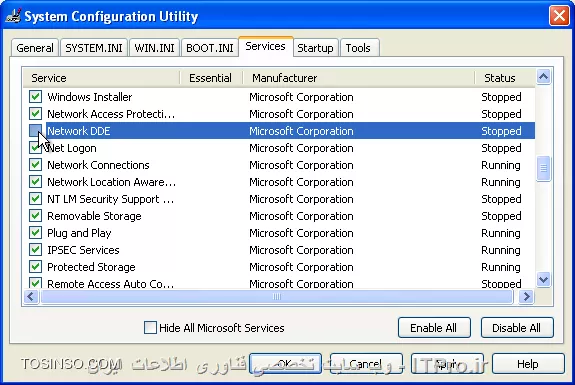Viewport: 575px width, 385px height.
Task: Select Network Access Protection service name
Action: [x=111, y=114]
